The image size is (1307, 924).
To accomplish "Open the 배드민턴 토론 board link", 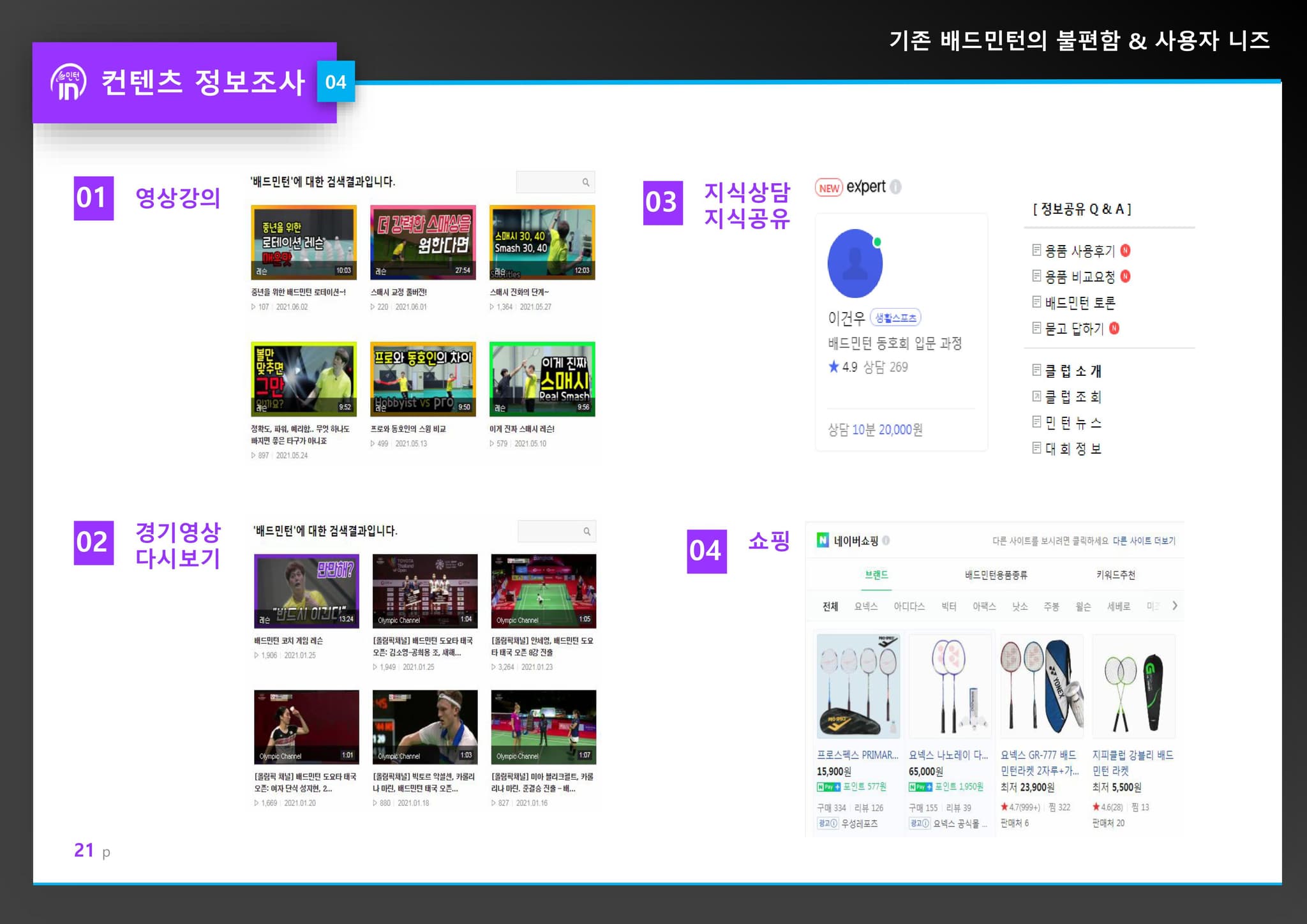I will (1080, 302).
